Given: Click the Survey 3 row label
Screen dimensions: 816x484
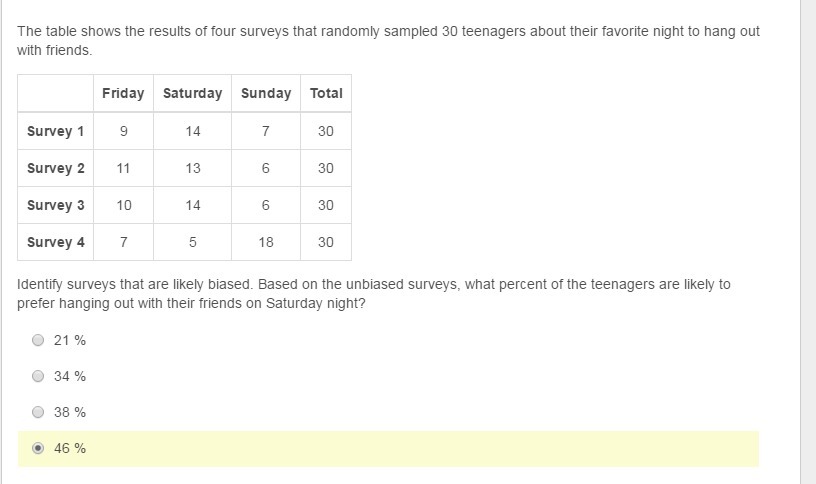Looking at the screenshot, I should [56, 205].
